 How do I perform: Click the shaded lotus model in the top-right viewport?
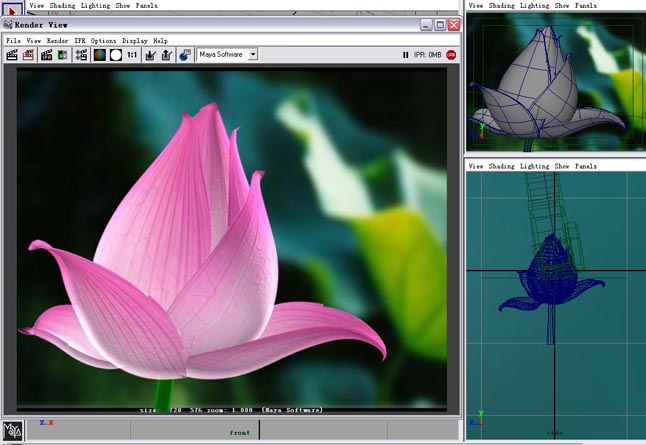(x=548, y=84)
